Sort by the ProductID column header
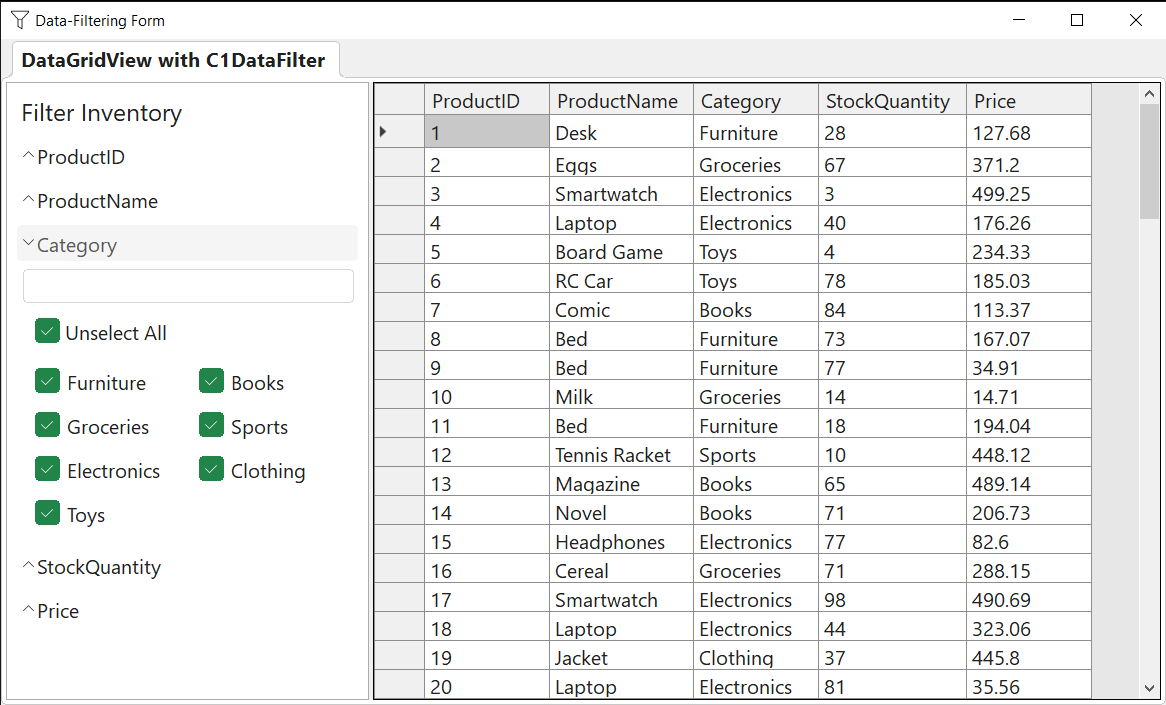Viewport: 1166px width, 705px height. (x=487, y=100)
